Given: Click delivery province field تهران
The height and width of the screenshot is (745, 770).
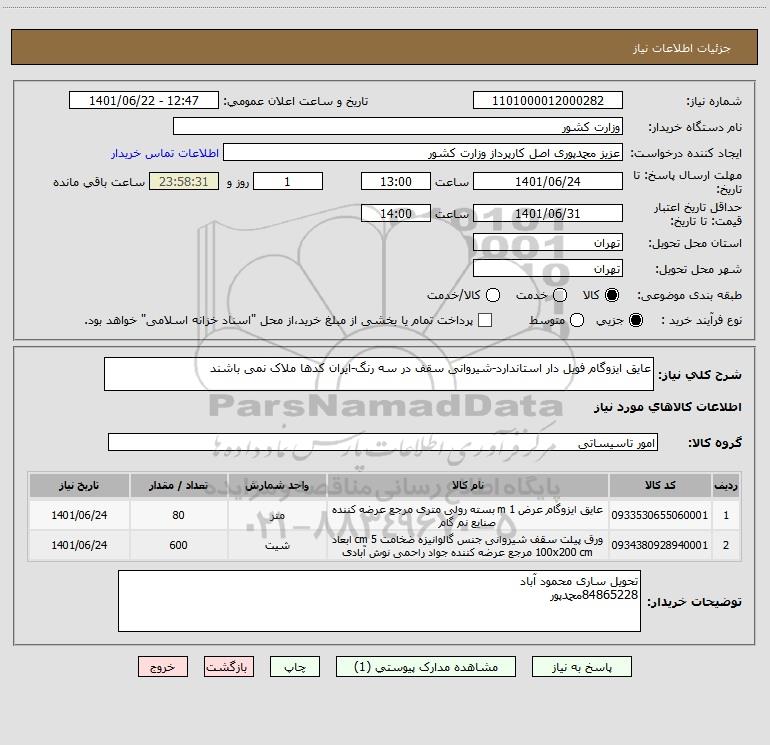Looking at the screenshot, I should click(x=548, y=242).
